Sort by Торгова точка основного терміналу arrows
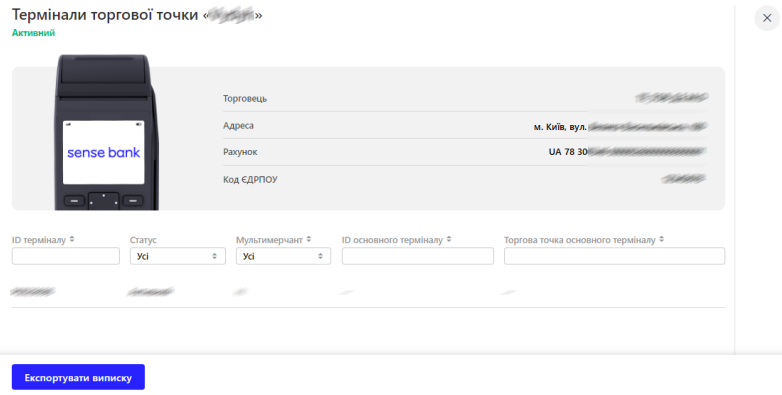This screenshot has width=782, height=395. 661,239
